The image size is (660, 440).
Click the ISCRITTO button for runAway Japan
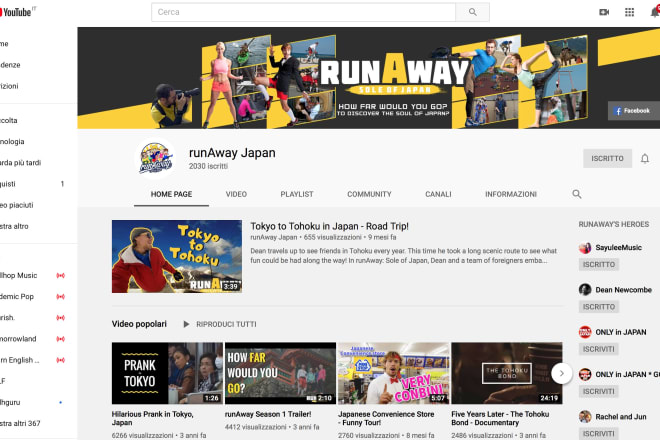coord(607,158)
